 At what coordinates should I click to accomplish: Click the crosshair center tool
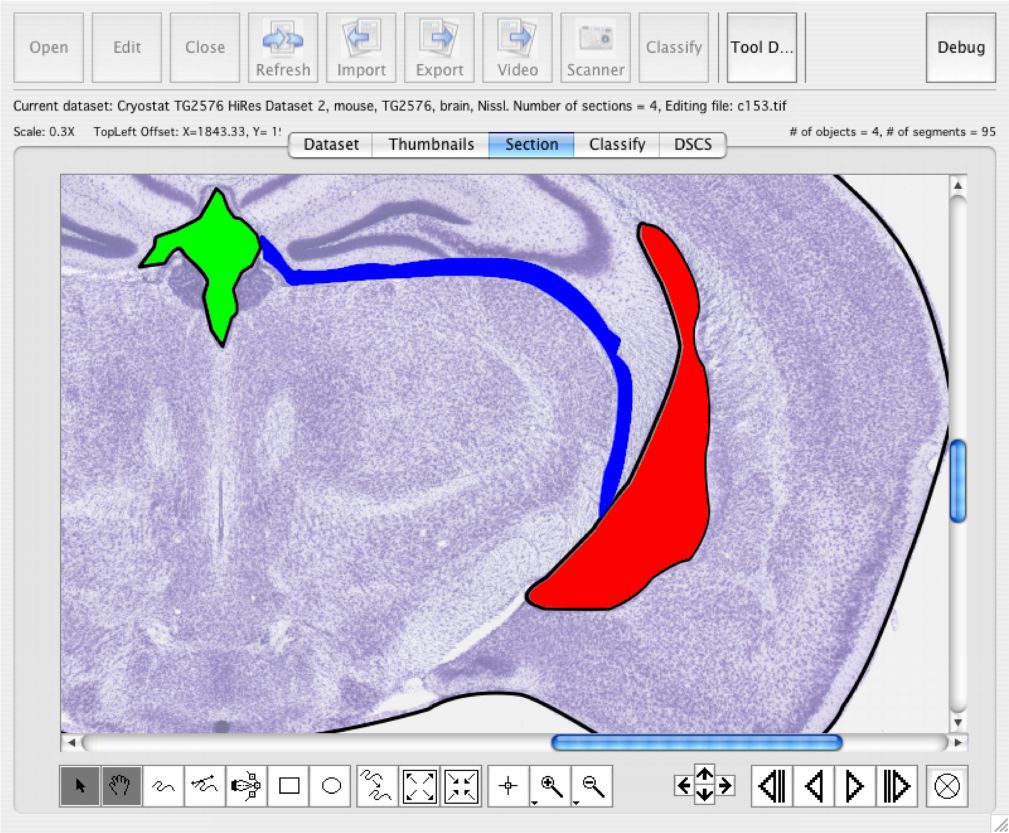point(508,787)
